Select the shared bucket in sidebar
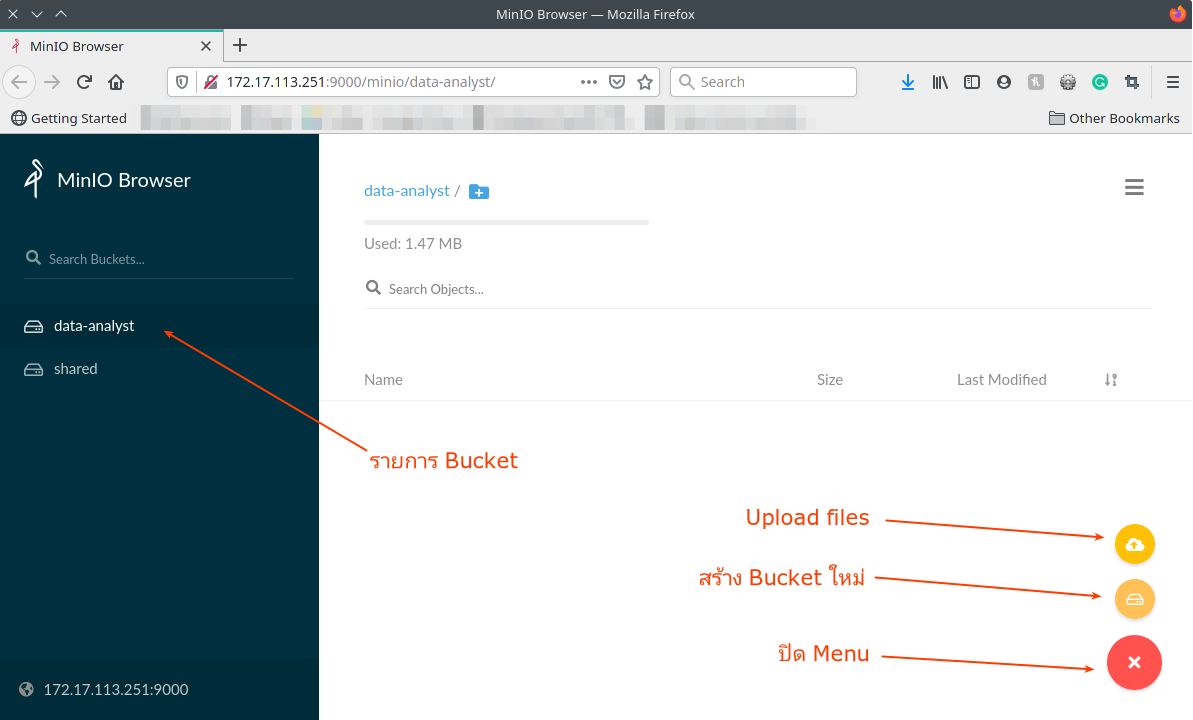Viewport: 1193px width, 720px height. [x=75, y=369]
